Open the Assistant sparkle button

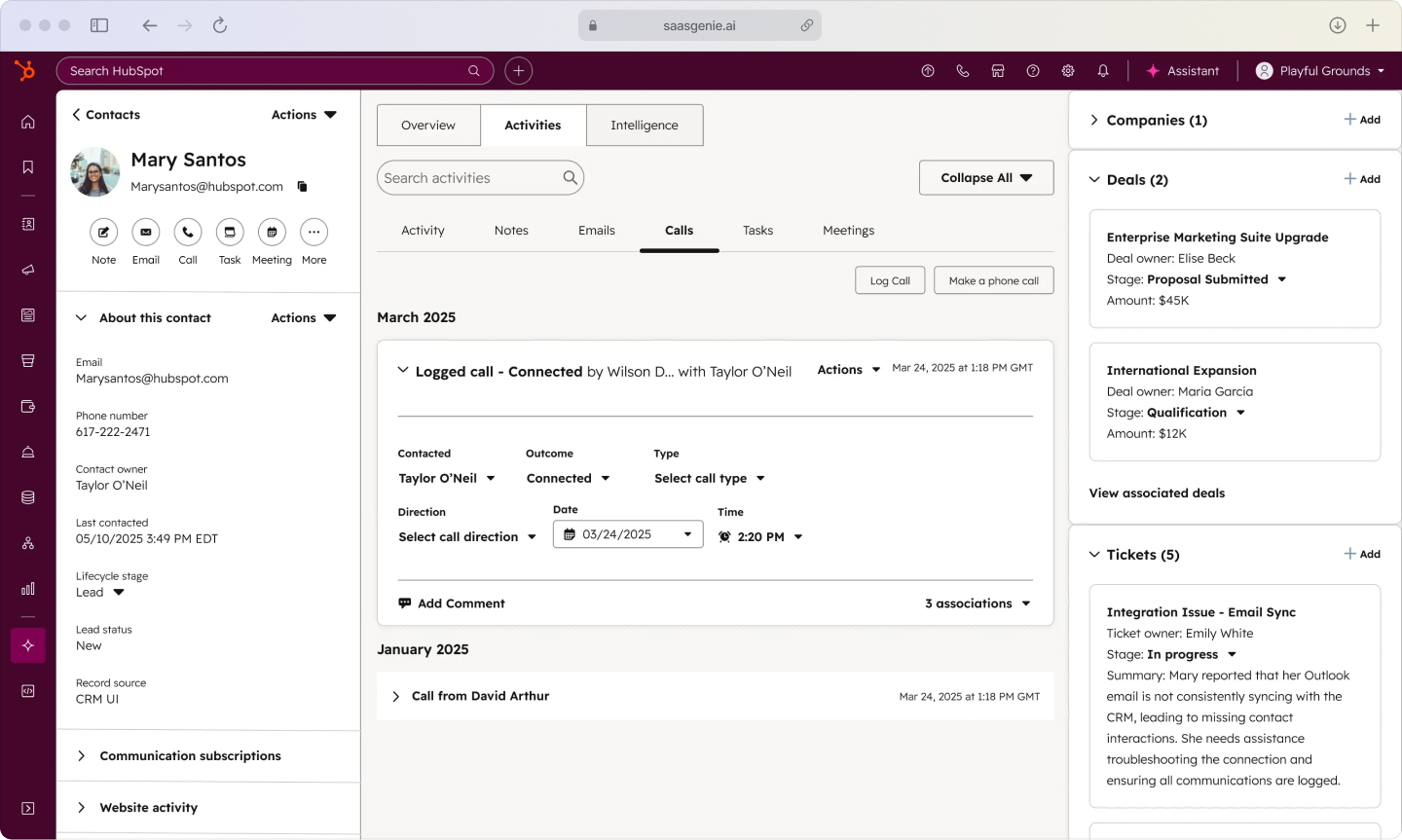pyautogui.click(x=1183, y=71)
